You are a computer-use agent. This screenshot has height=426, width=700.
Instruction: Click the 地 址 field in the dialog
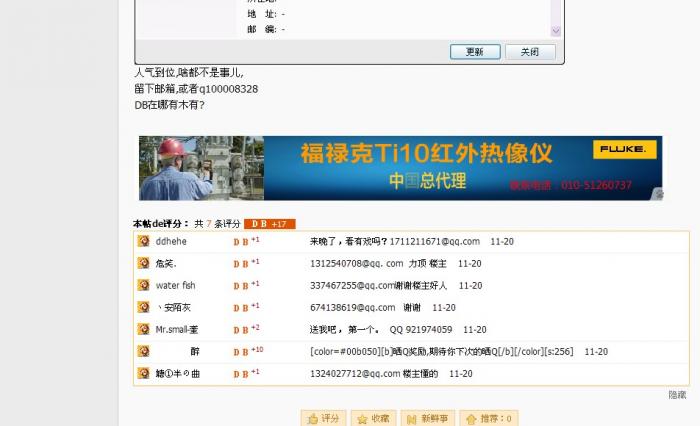pos(266,14)
